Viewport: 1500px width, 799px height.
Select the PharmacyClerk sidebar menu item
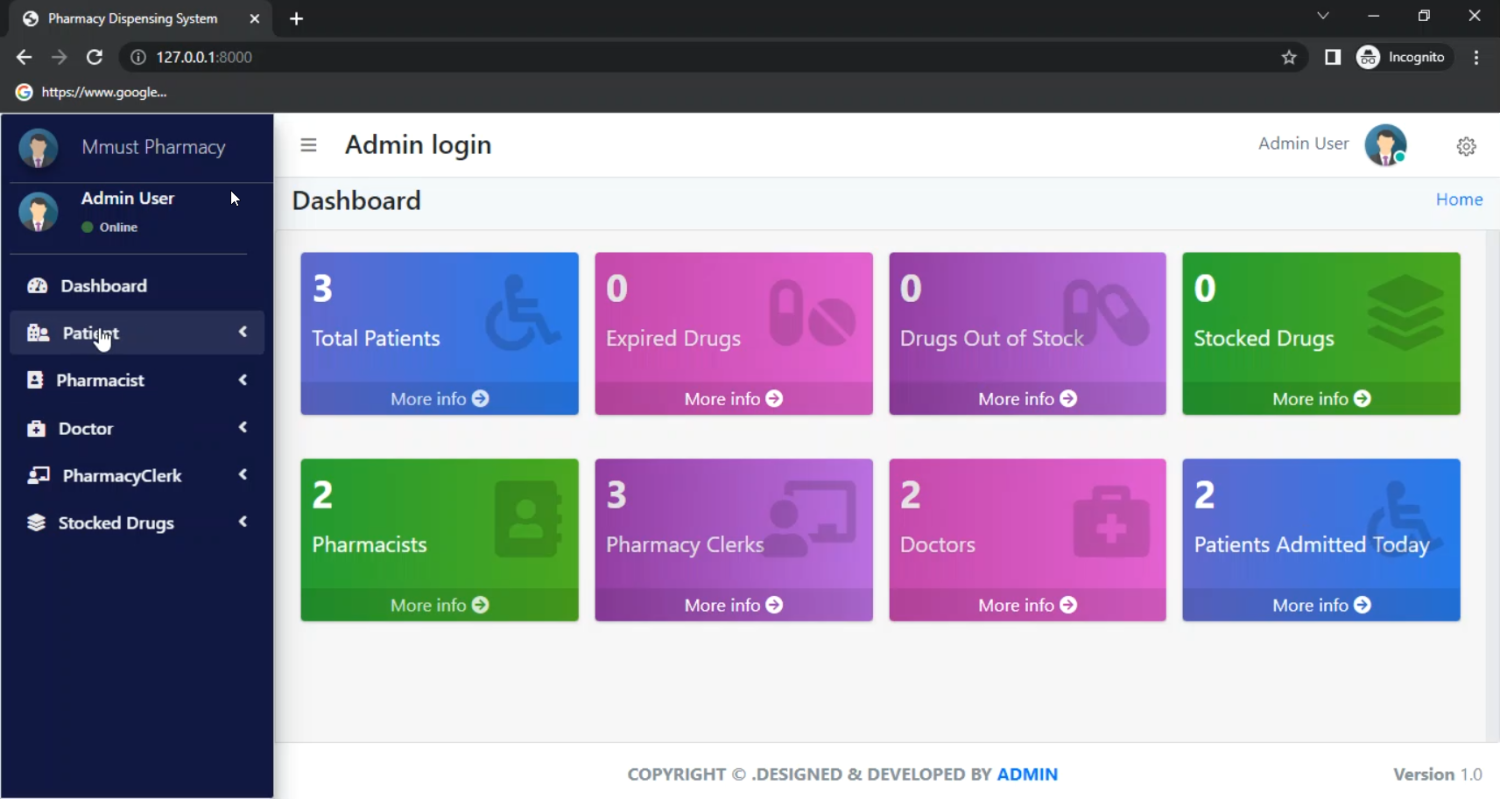[137, 475]
